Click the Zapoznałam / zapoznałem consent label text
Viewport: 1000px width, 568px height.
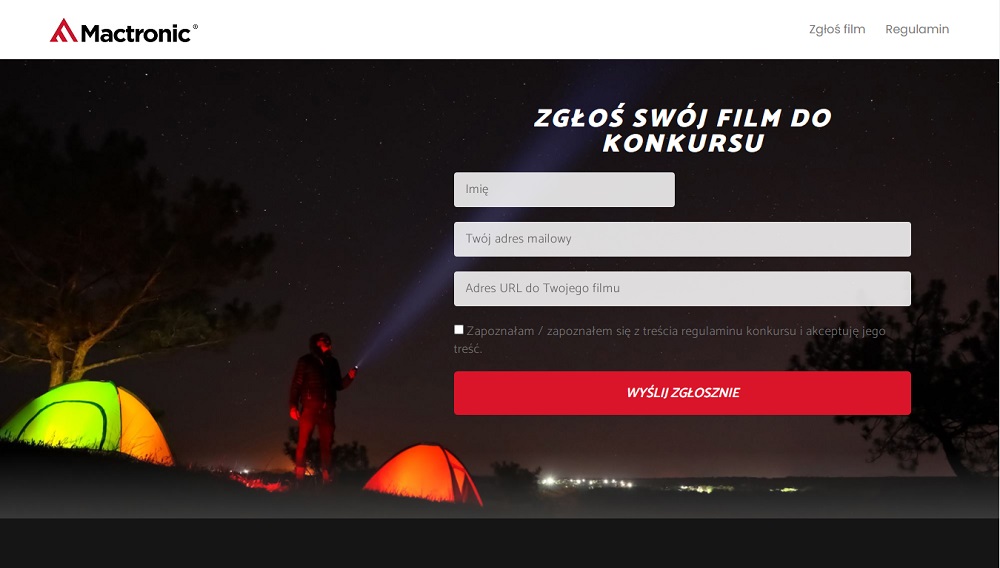pos(669,340)
